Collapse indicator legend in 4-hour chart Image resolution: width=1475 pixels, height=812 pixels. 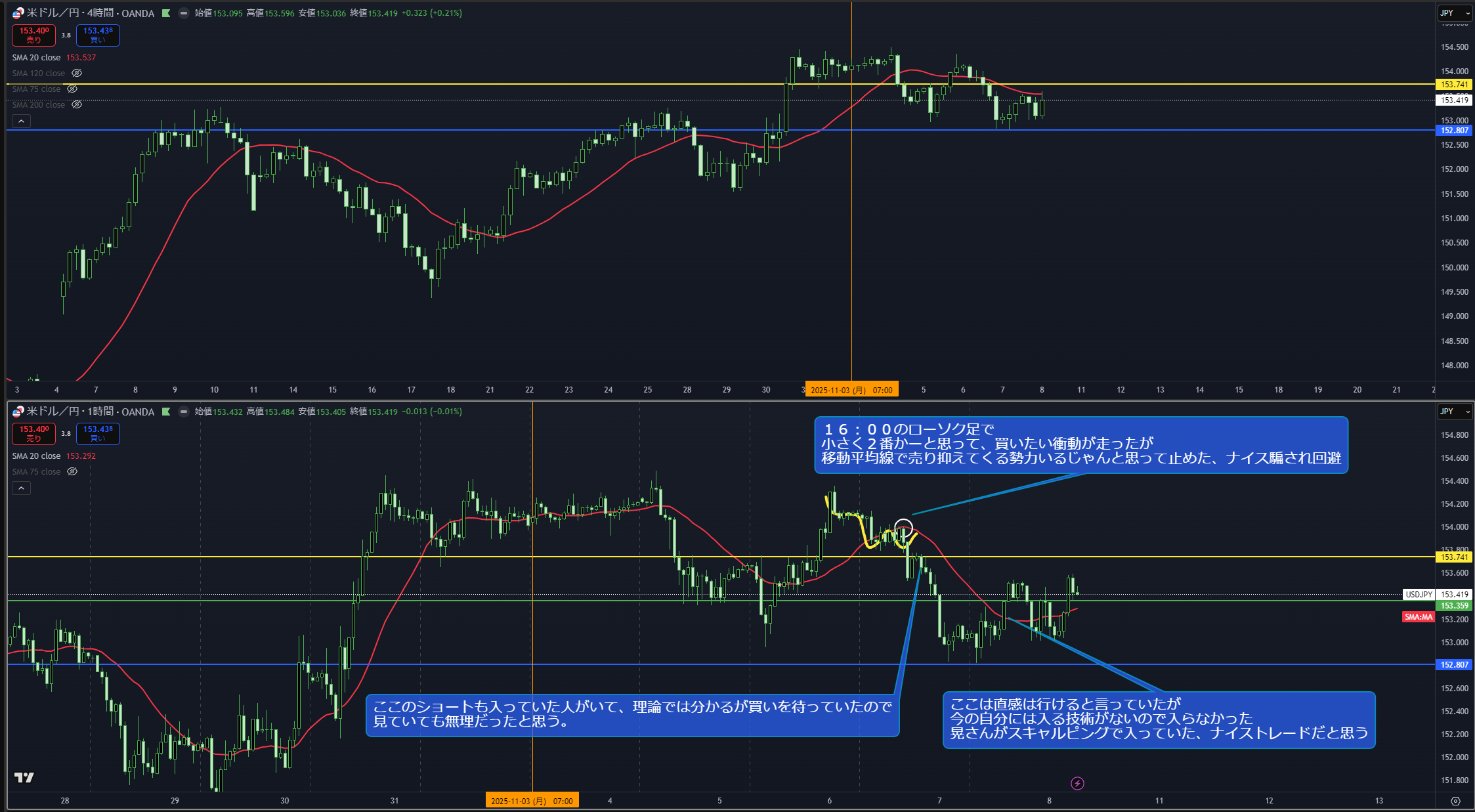point(21,121)
